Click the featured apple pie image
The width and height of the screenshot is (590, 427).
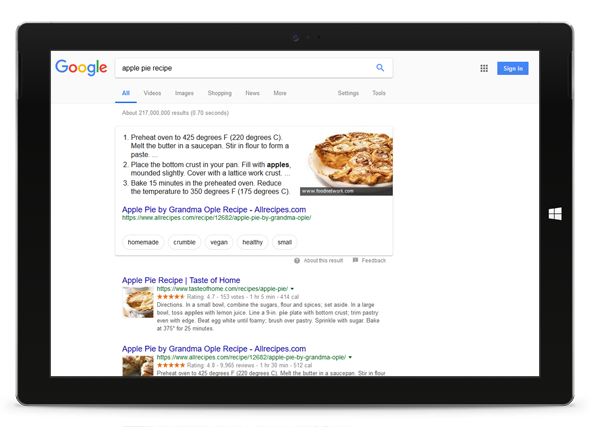click(x=346, y=163)
